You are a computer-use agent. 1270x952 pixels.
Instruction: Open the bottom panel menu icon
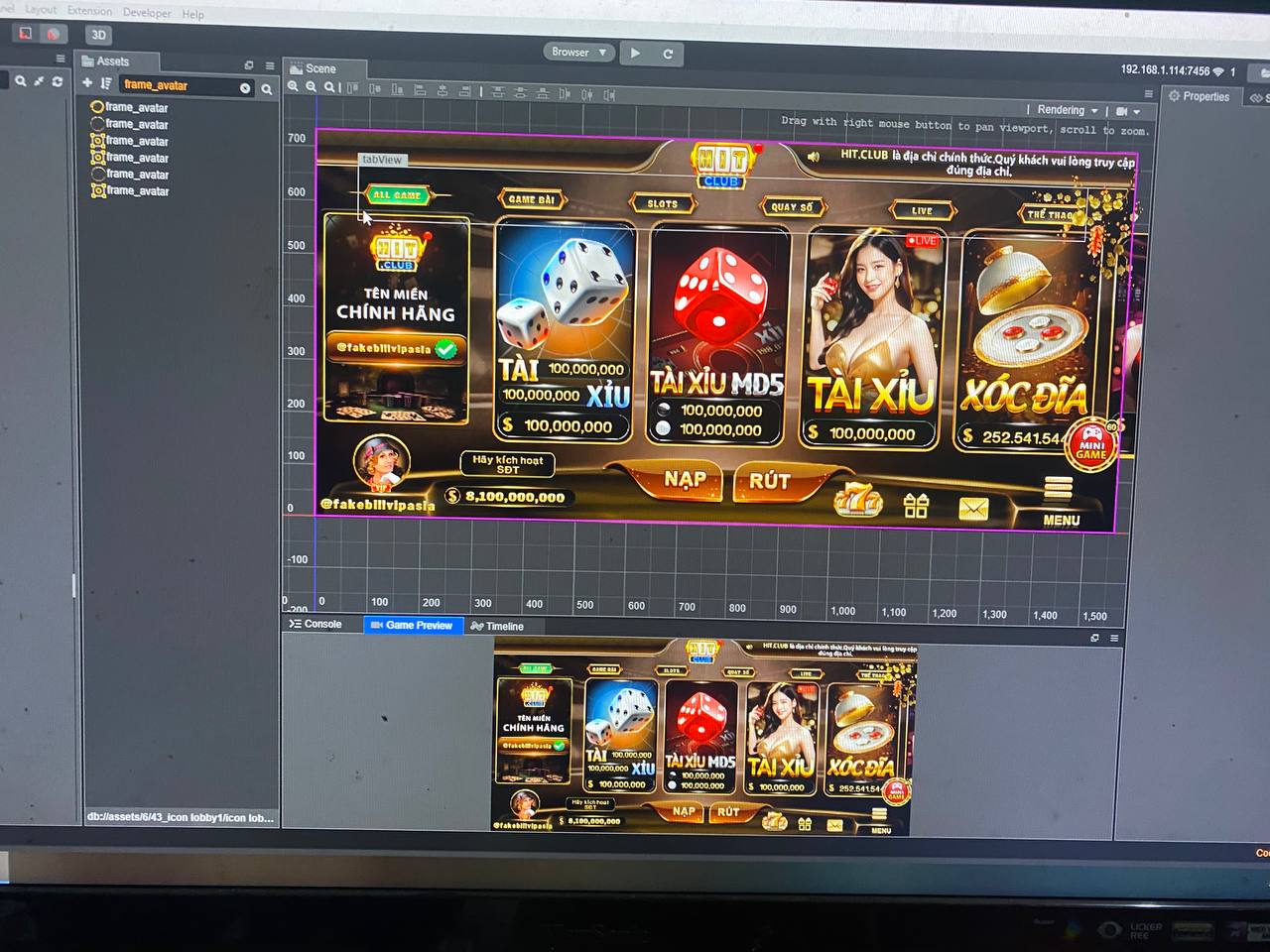pyautogui.click(x=1114, y=638)
